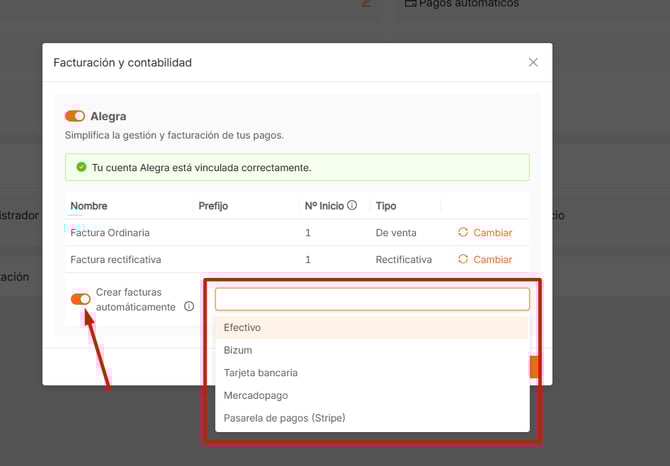This screenshot has width=670, height=466.
Task: Click refresh icon on Factura Ordinaria row
Action: (462, 233)
